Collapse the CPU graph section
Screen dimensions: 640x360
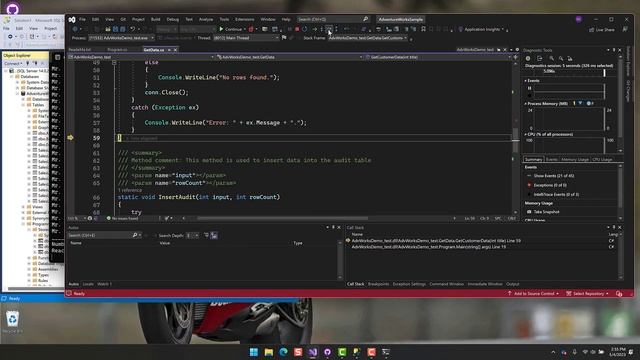pyautogui.click(x=526, y=134)
